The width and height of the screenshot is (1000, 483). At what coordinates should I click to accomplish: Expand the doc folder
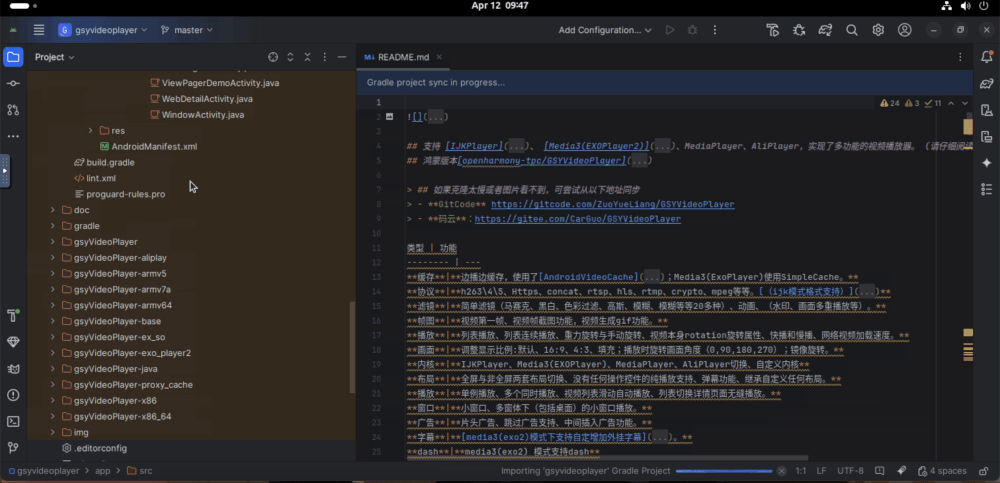pyautogui.click(x=53, y=210)
